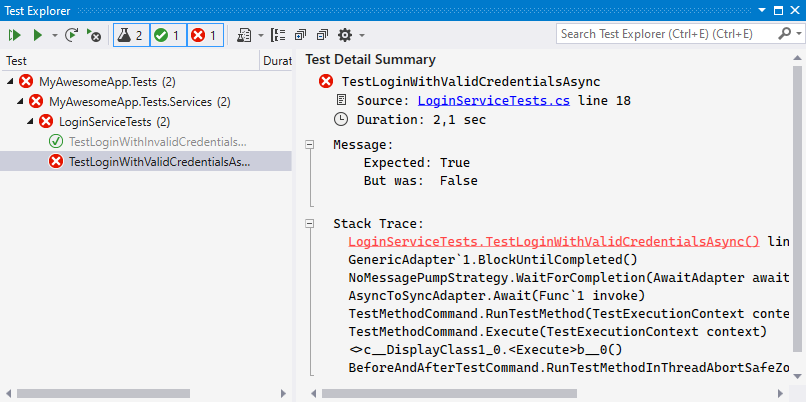Click the Run selected tests play button
Viewport: 806px width, 402px height.
point(37,35)
